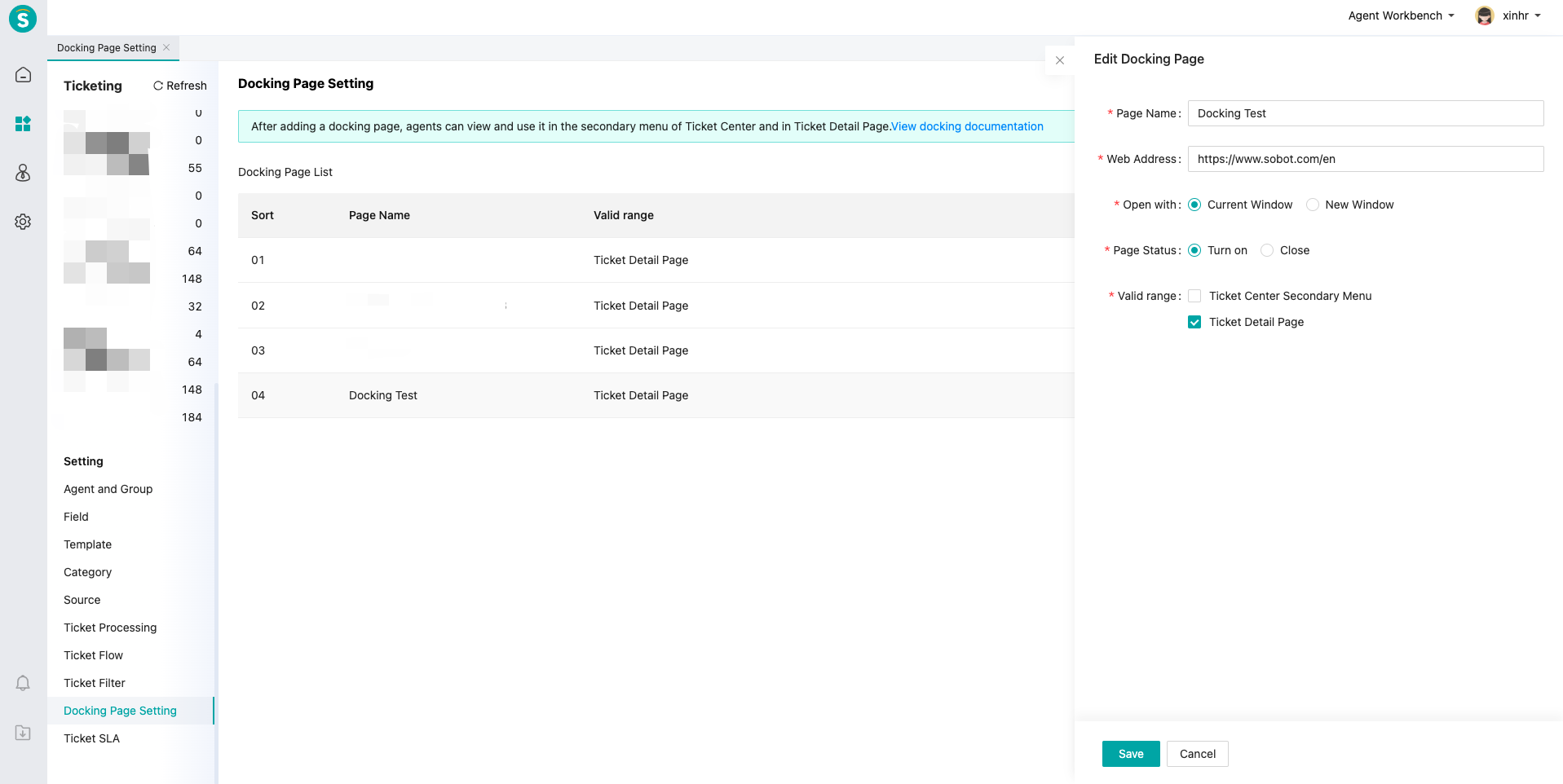The height and width of the screenshot is (784, 1563).
Task: Click the count 55 in Ticketing list
Action: pos(195,168)
